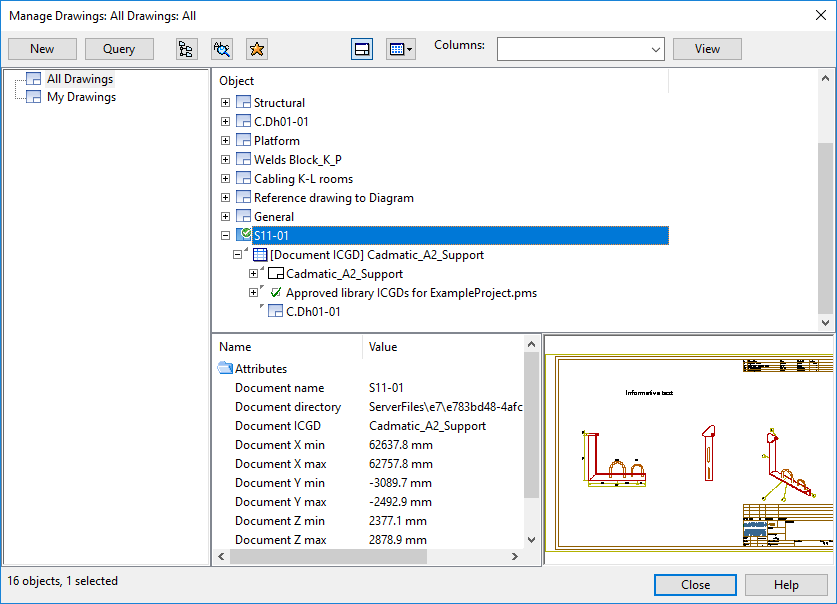Click the New button
837x604 pixels.
(x=42, y=49)
